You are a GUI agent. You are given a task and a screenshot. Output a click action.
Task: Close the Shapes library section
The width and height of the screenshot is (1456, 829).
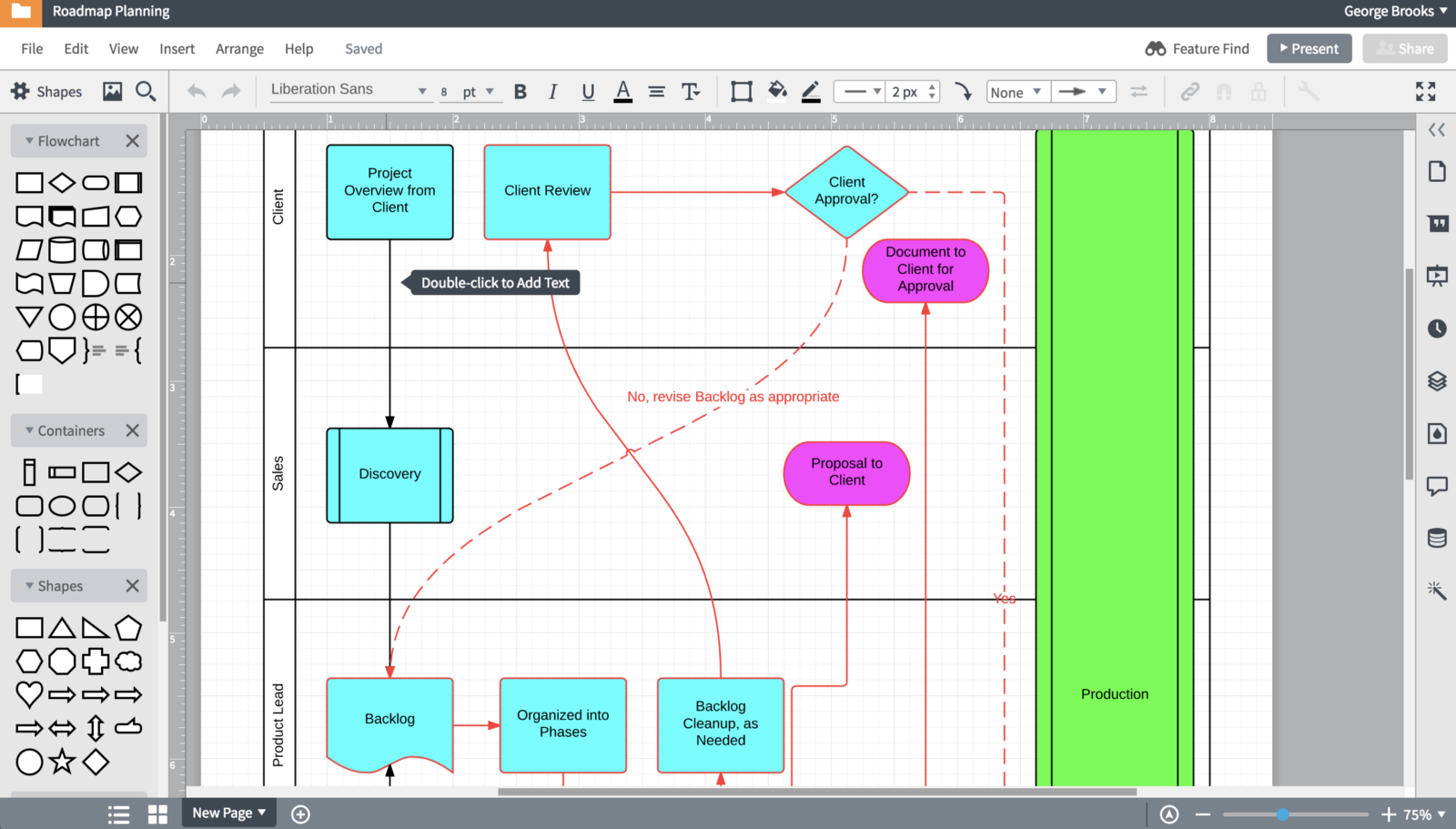coord(133,586)
